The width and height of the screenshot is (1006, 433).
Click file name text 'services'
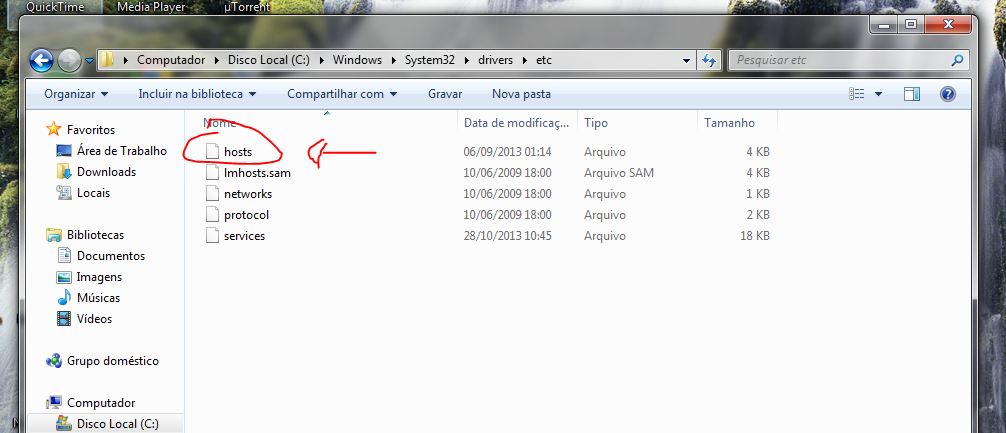pos(244,235)
